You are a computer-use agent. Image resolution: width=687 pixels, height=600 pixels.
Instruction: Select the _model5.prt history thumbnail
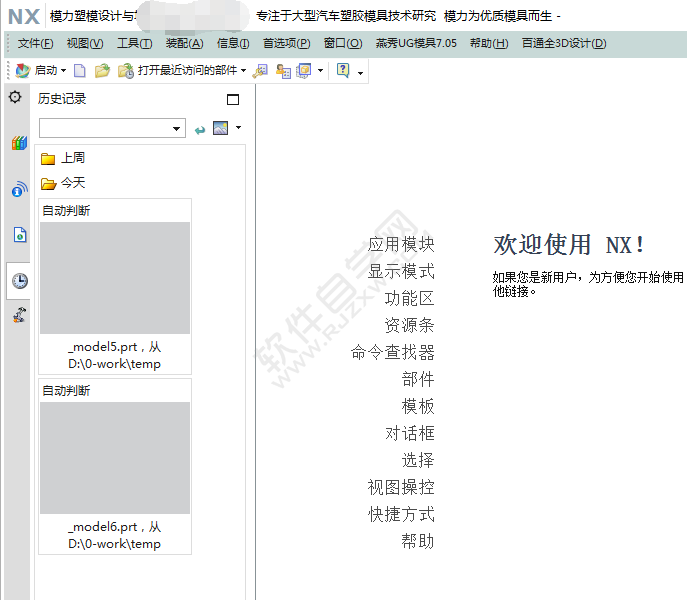coord(115,278)
